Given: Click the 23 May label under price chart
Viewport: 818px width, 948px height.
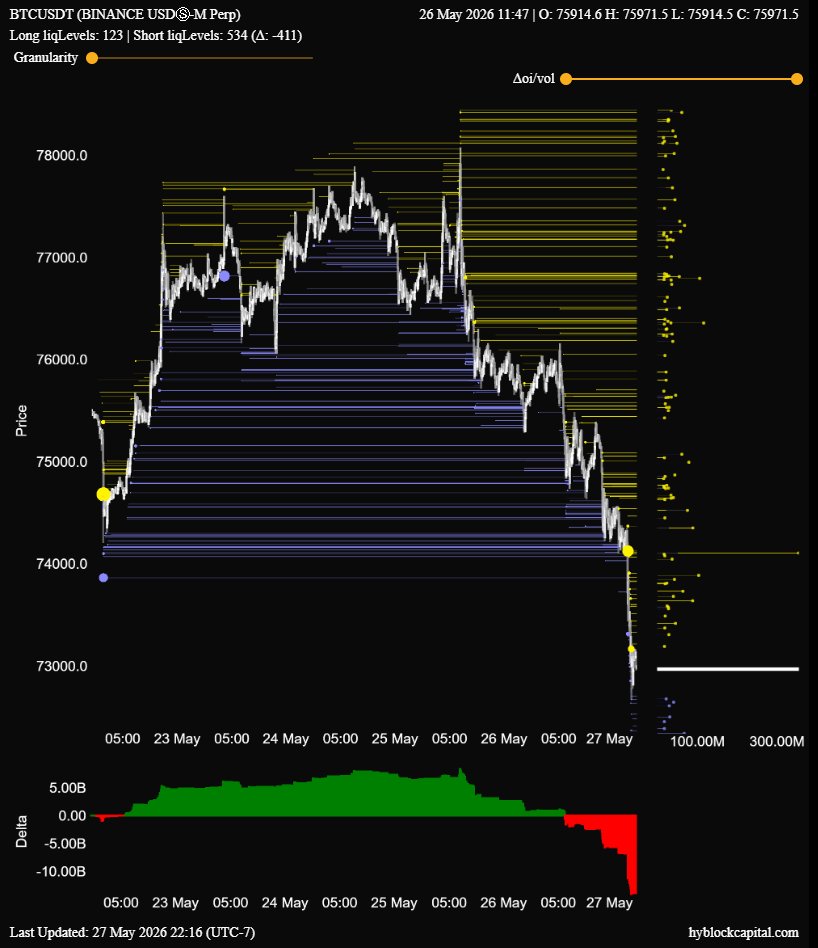Looking at the screenshot, I should pyautogui.click(x=177, y=739).
